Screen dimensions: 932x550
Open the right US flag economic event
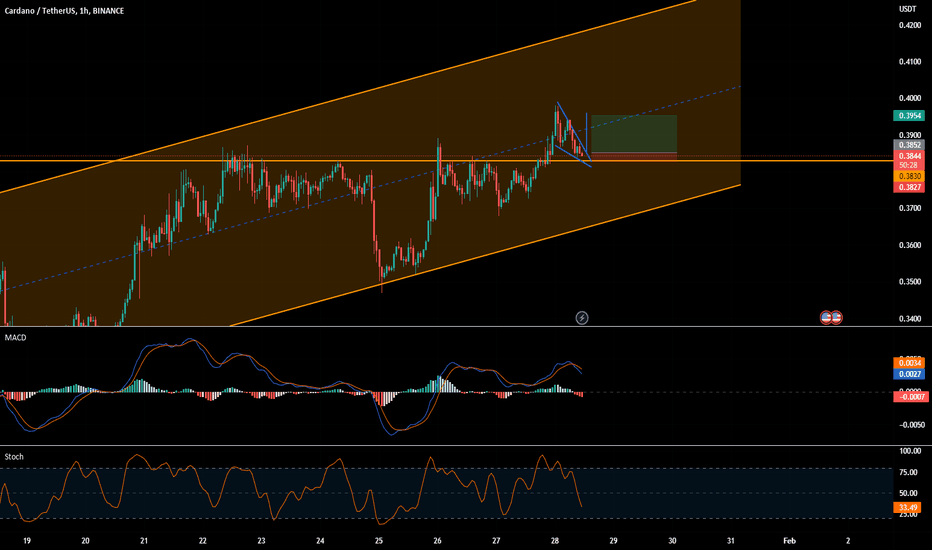click(x=836, y=318)
